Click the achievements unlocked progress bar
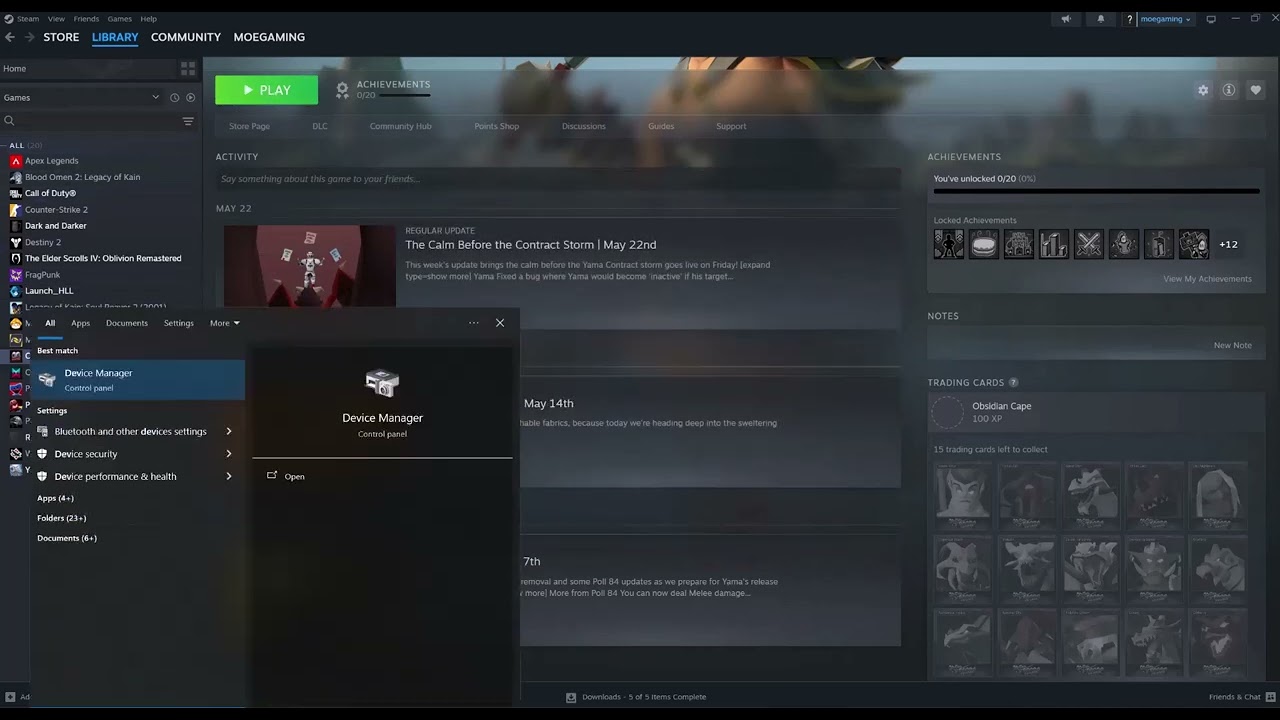The width and height of the screenshot is (1280, 720). (x=1096, y=190)
